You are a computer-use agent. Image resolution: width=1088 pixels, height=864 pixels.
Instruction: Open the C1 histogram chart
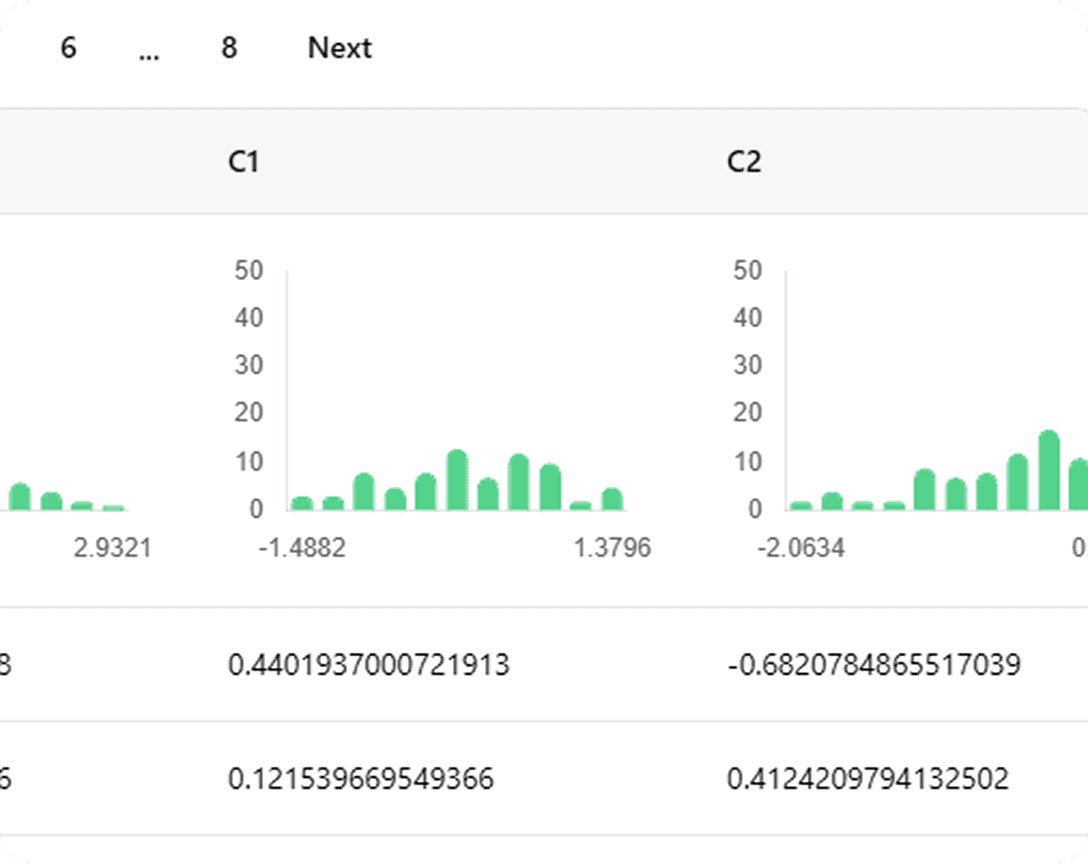pyautogui.click(x=441, y=409)
